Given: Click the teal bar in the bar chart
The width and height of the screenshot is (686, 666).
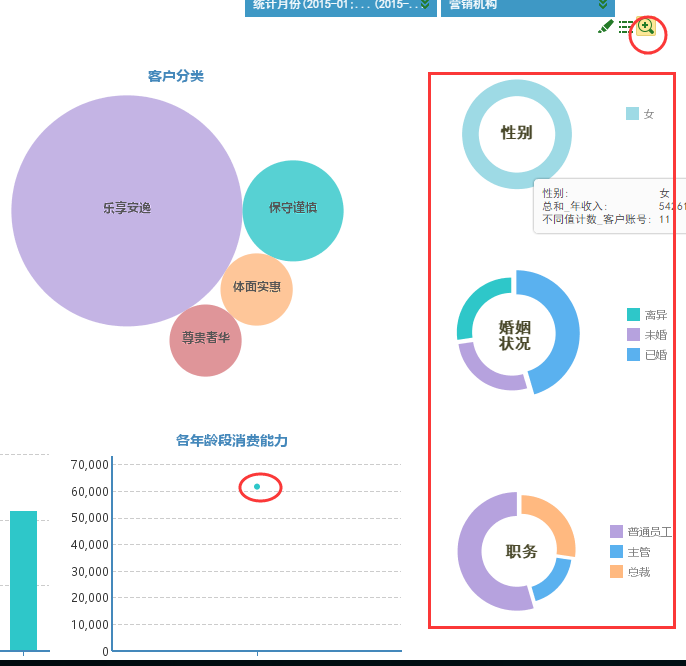Looking at the screenshot, I should pos(24,581).
